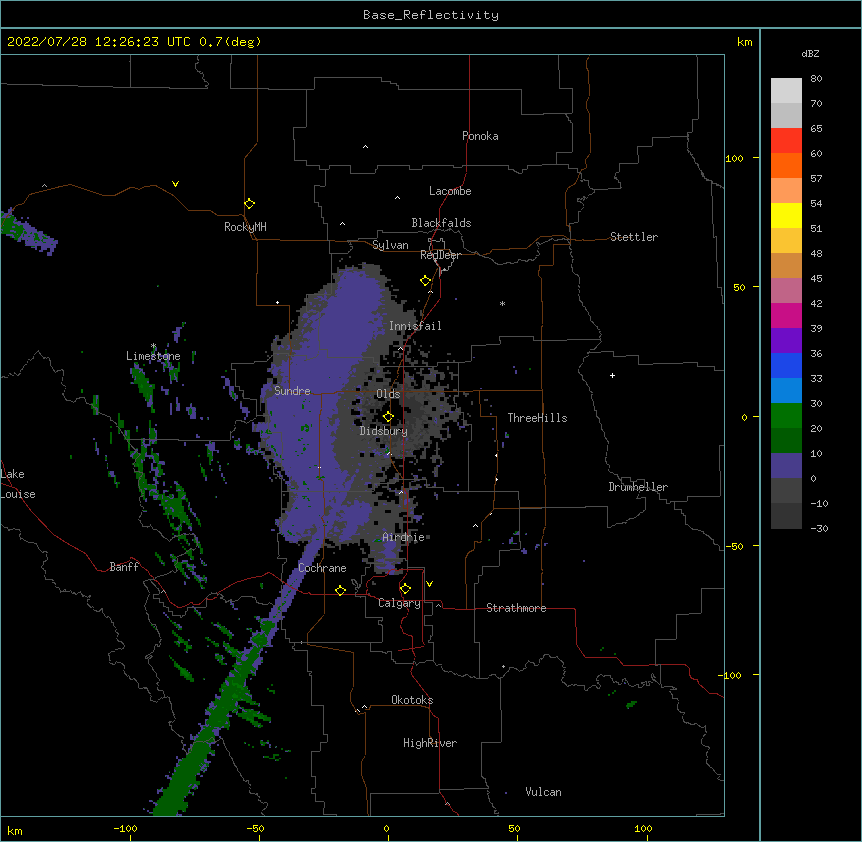
Task: Select the Calgary label
Action: [x=399, y=603]
